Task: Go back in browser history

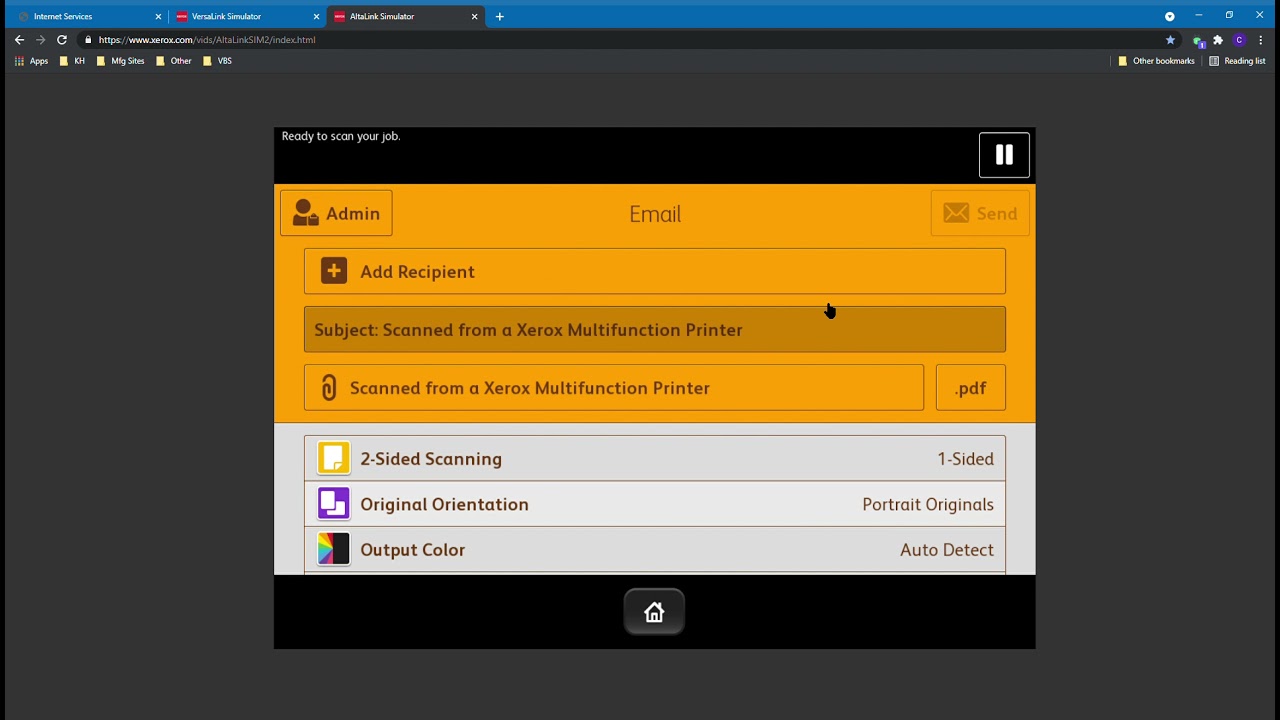Action: pos(19,40)
